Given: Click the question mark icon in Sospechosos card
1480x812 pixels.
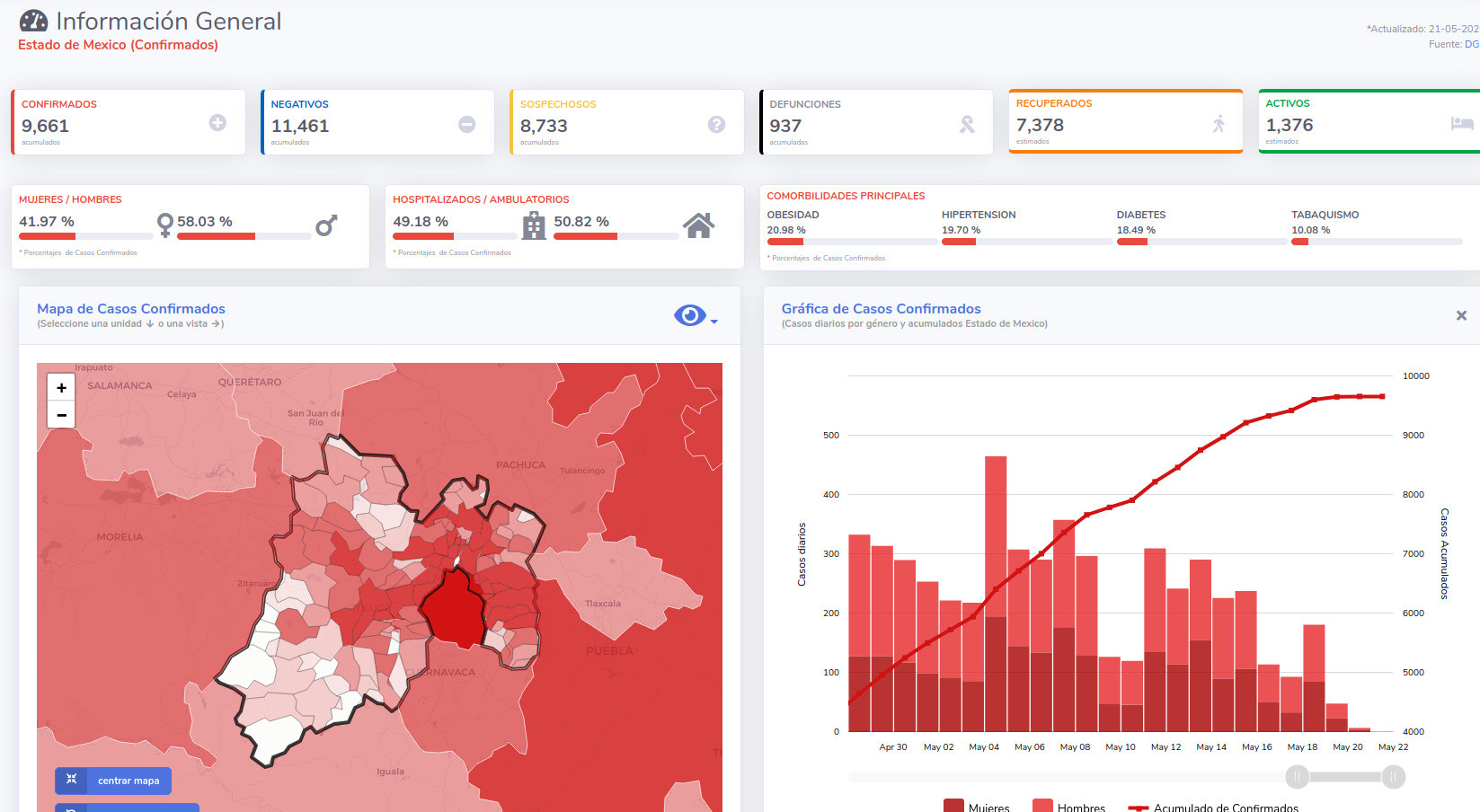Looking at the screenshot, I should tap(716, 124).
